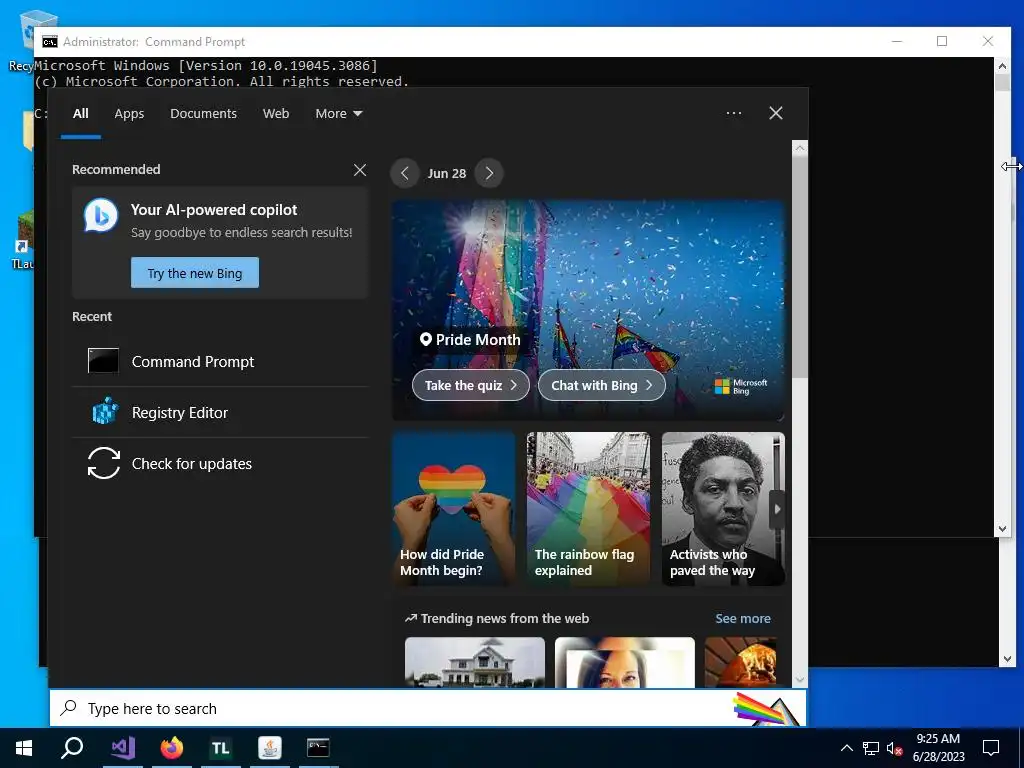Click the Command Prompt title bar icon
The image size is (1024, 768).
pos(50,42)
